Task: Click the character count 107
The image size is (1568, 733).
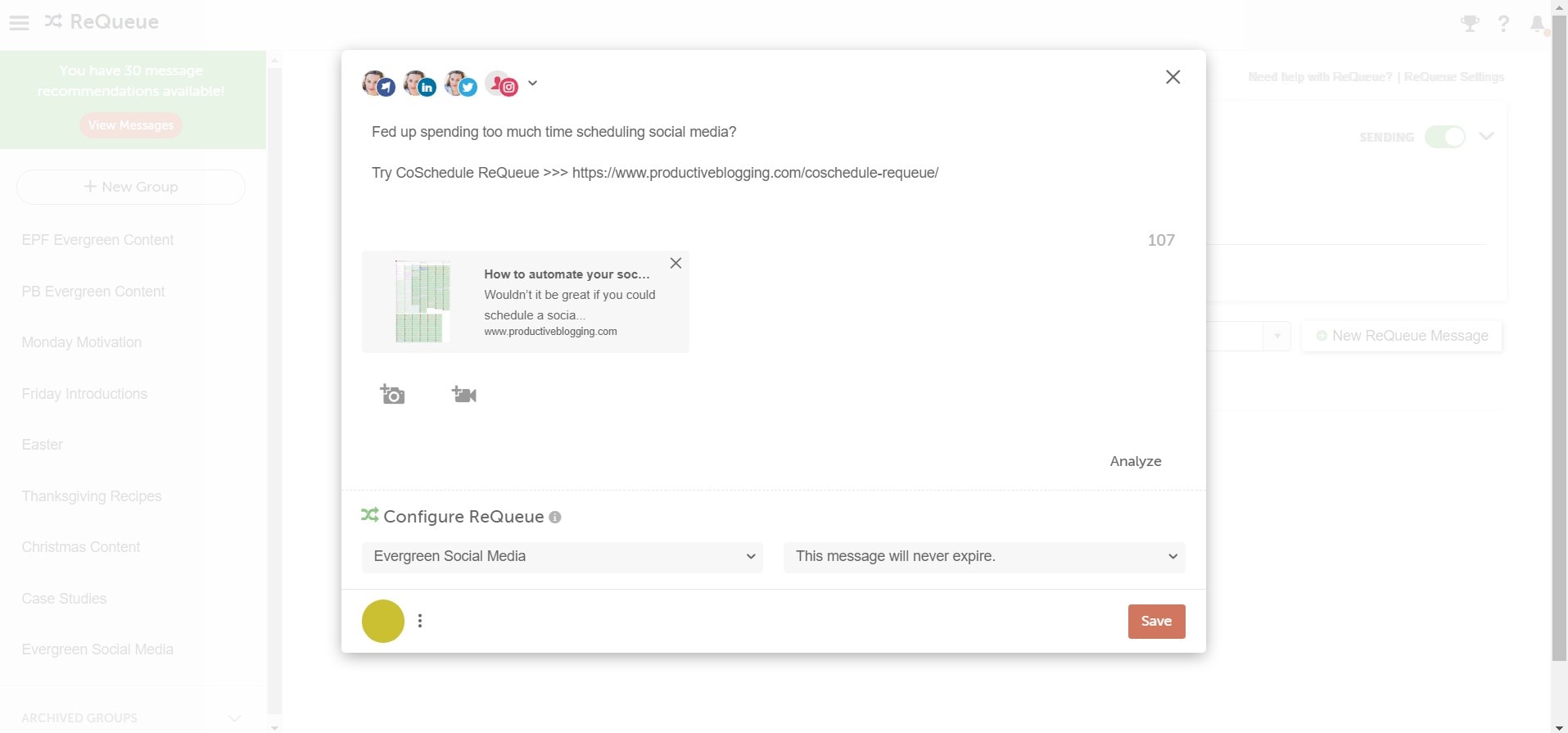Action: tap(1161, 240)
